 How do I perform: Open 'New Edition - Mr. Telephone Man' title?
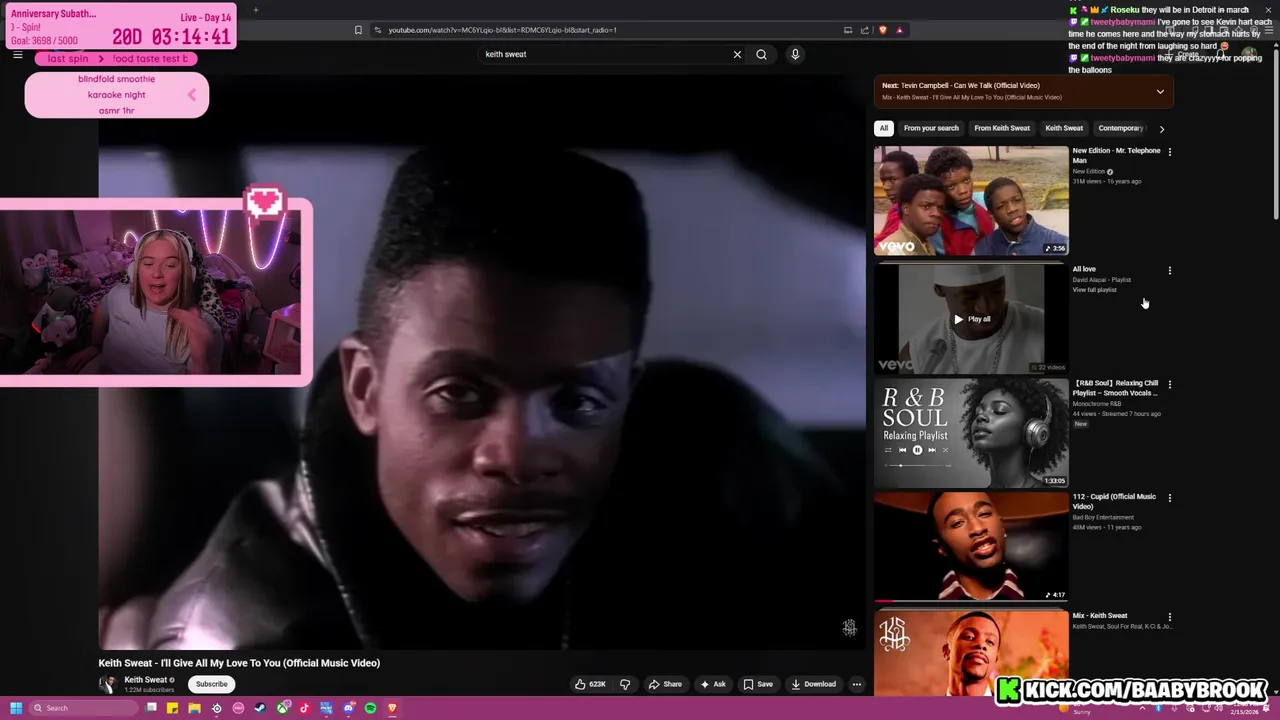coord(1116,155)
